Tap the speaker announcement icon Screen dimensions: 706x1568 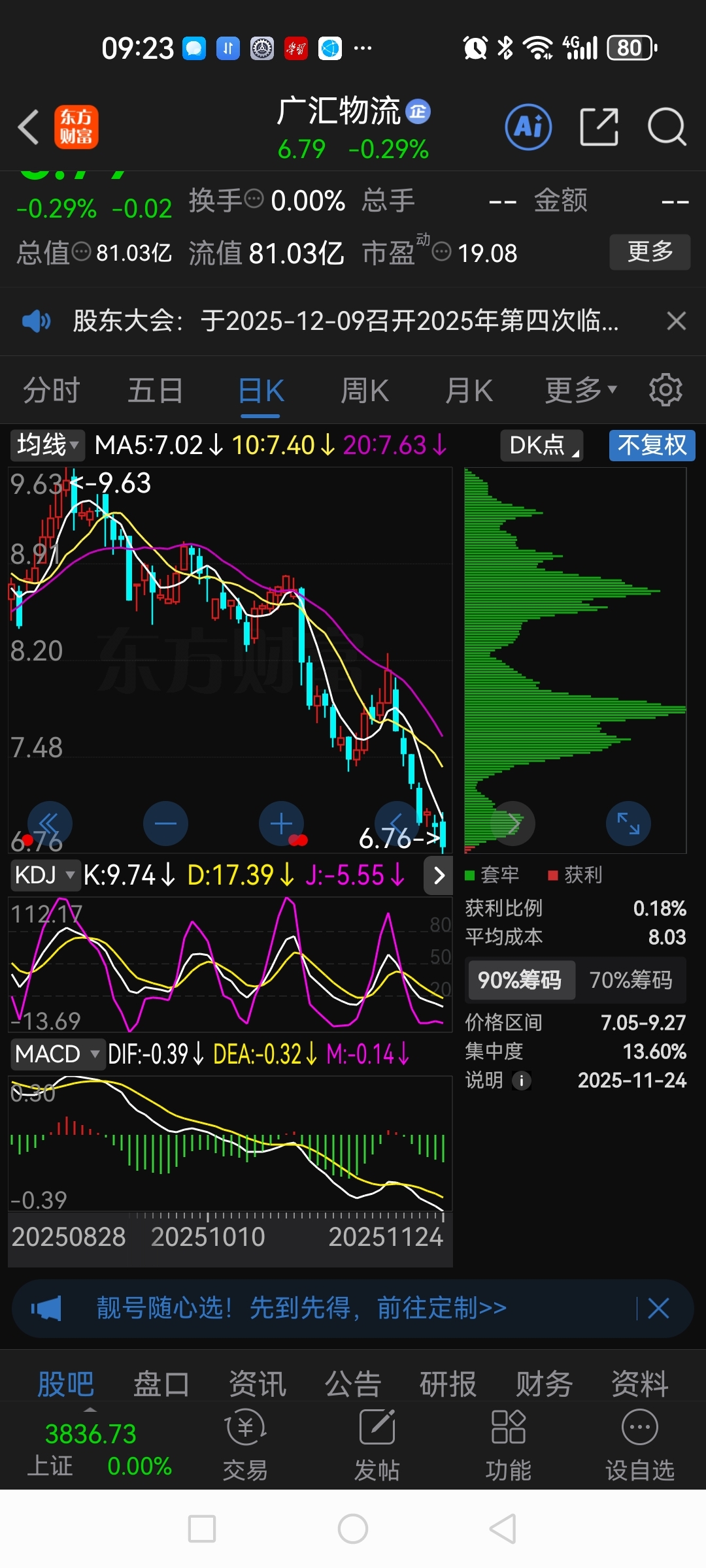[x=37, y=321]
